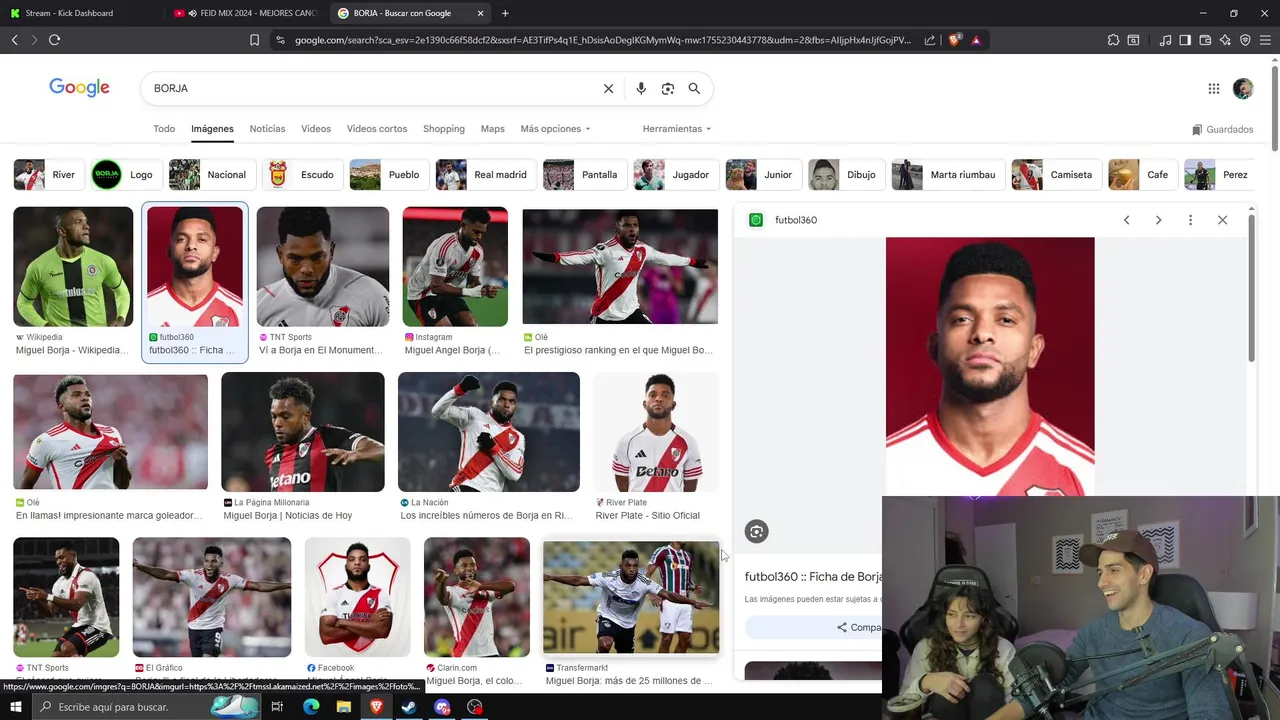
Task: Switch to the 'Videos cortos' tab
Action: 377,129
